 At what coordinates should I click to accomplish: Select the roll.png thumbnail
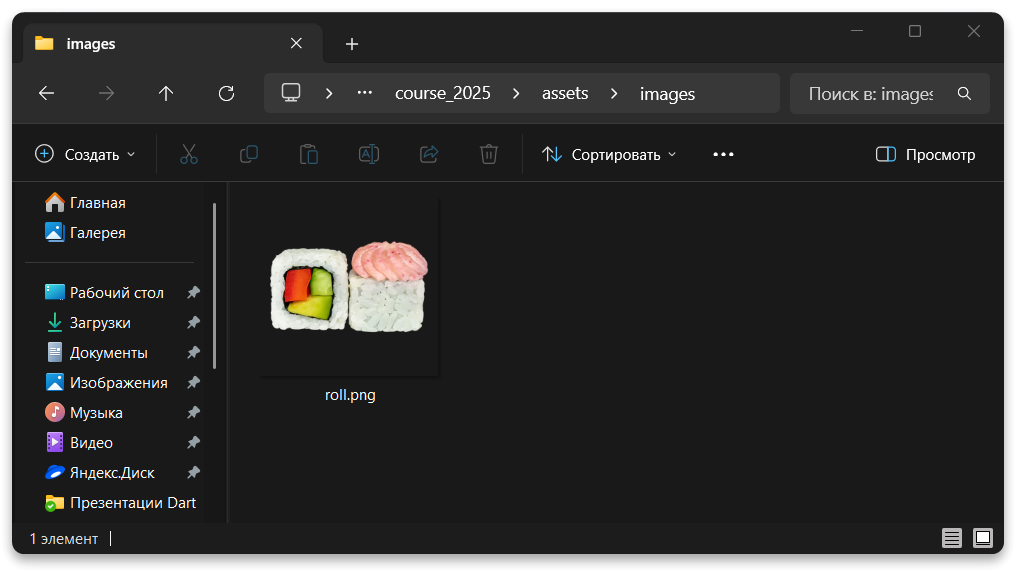(x=350, y=289)
